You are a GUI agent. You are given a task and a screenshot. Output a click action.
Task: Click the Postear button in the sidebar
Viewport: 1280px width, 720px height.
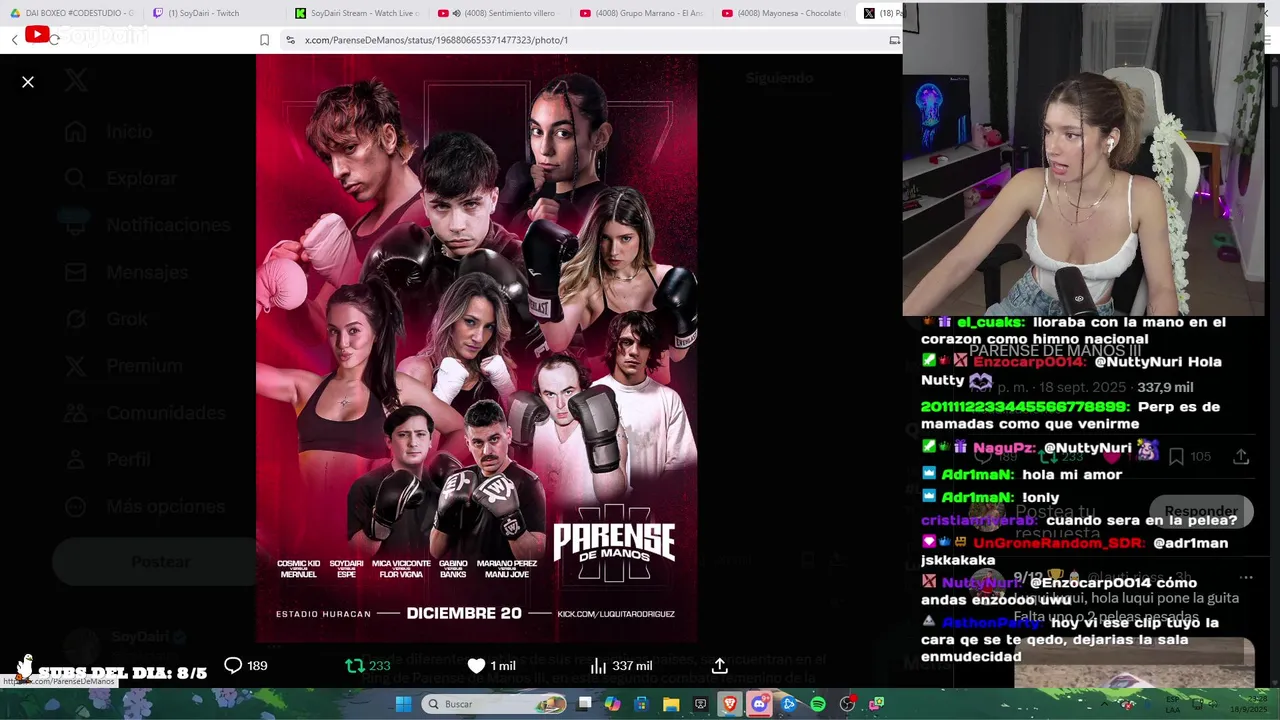[160, 562]
